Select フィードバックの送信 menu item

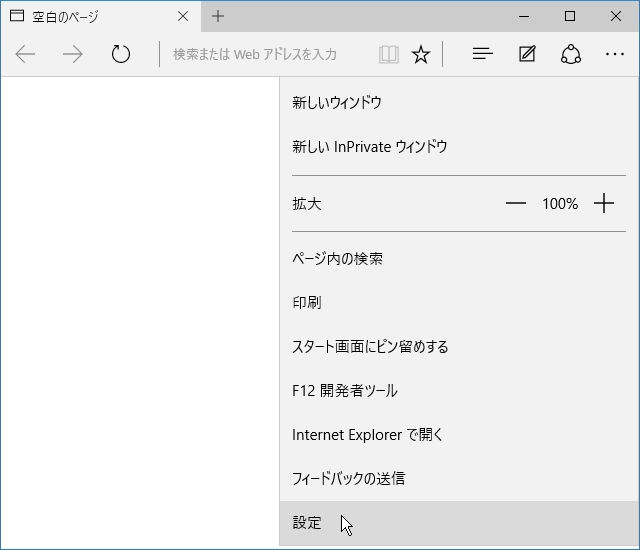[459, 479]
